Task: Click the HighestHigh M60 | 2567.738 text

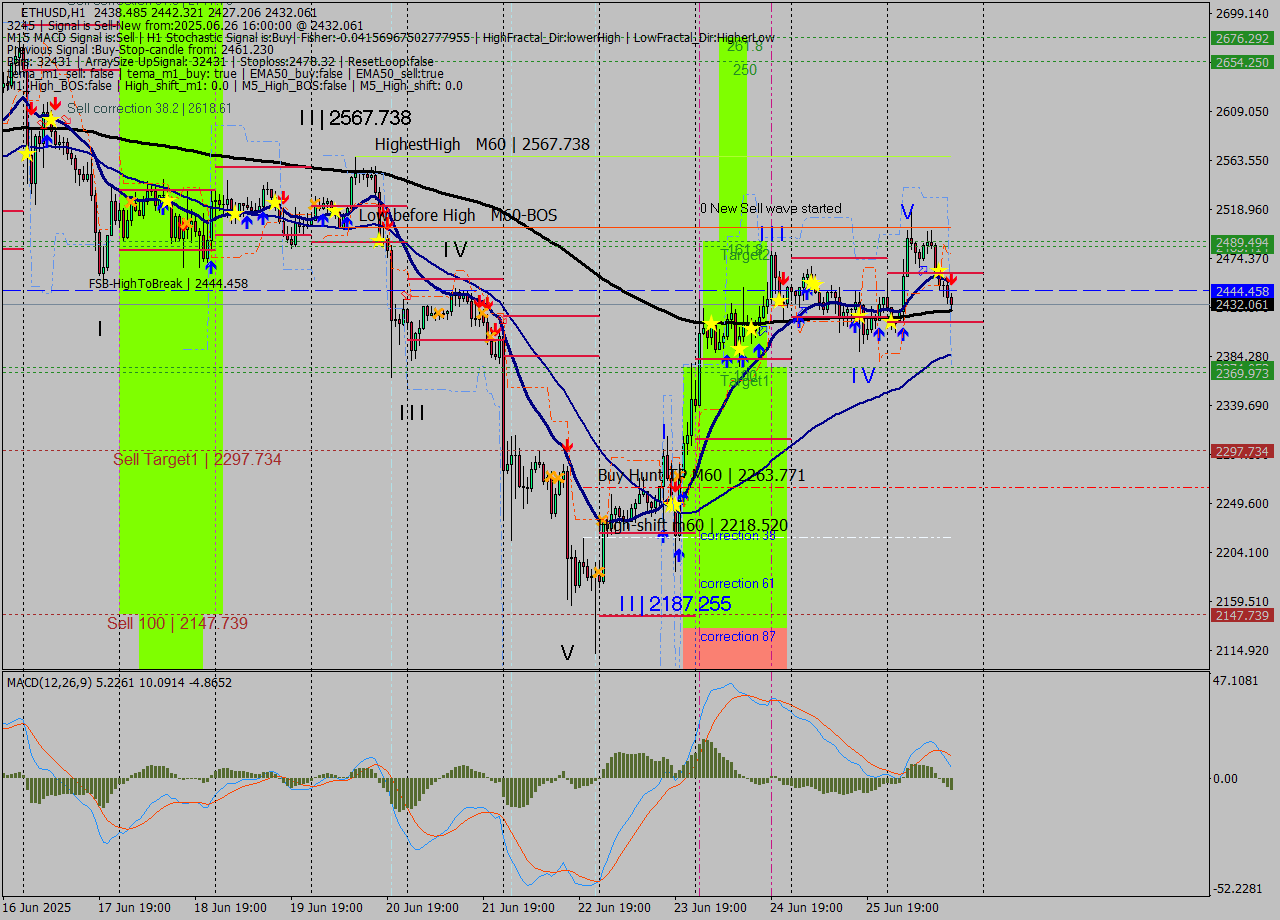Action: coord(482,145)
